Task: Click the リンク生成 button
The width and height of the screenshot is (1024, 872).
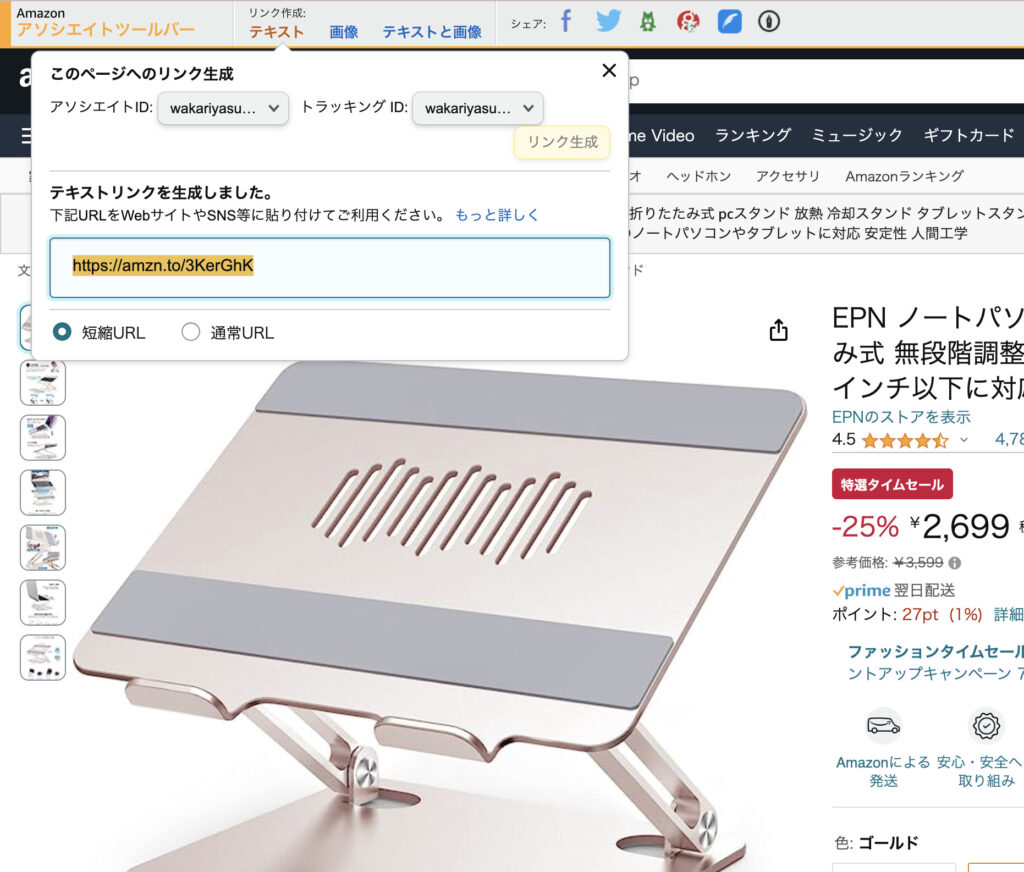Action: [562, 142]
